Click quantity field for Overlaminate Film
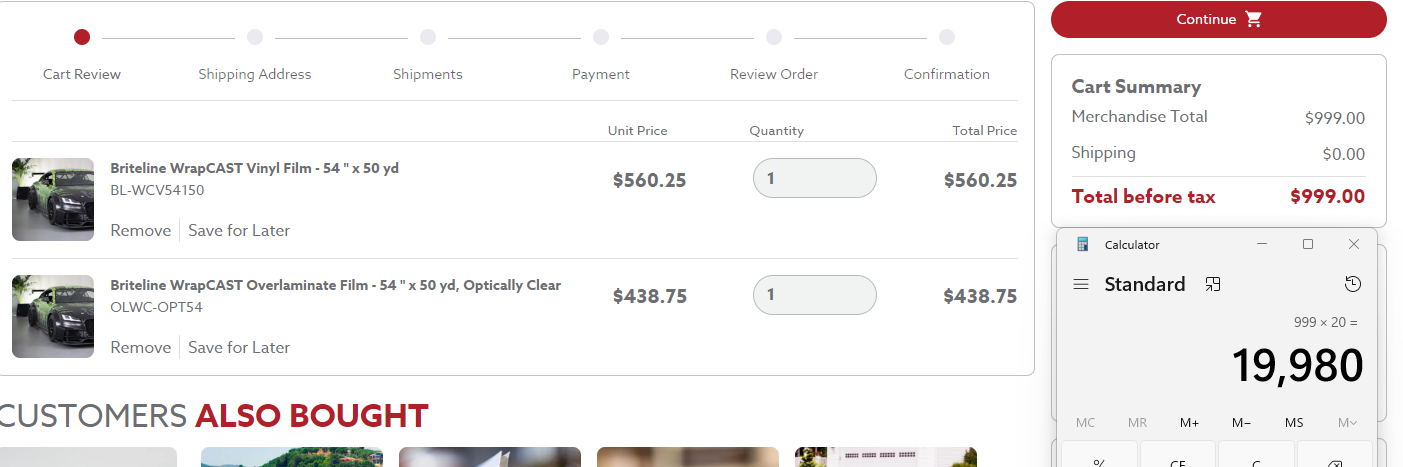The image size is (1403, 467). (814, 295)
